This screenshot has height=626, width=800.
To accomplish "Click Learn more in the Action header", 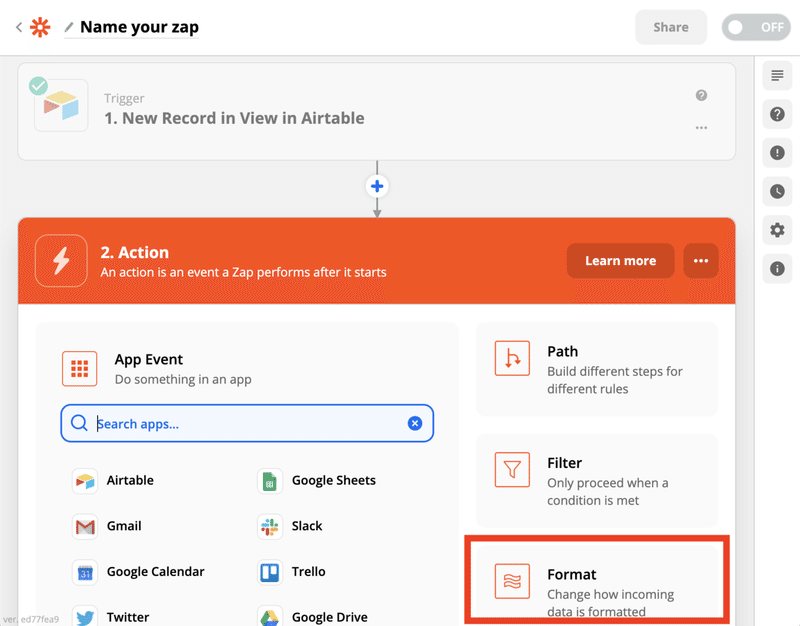I will click(620, 261).
